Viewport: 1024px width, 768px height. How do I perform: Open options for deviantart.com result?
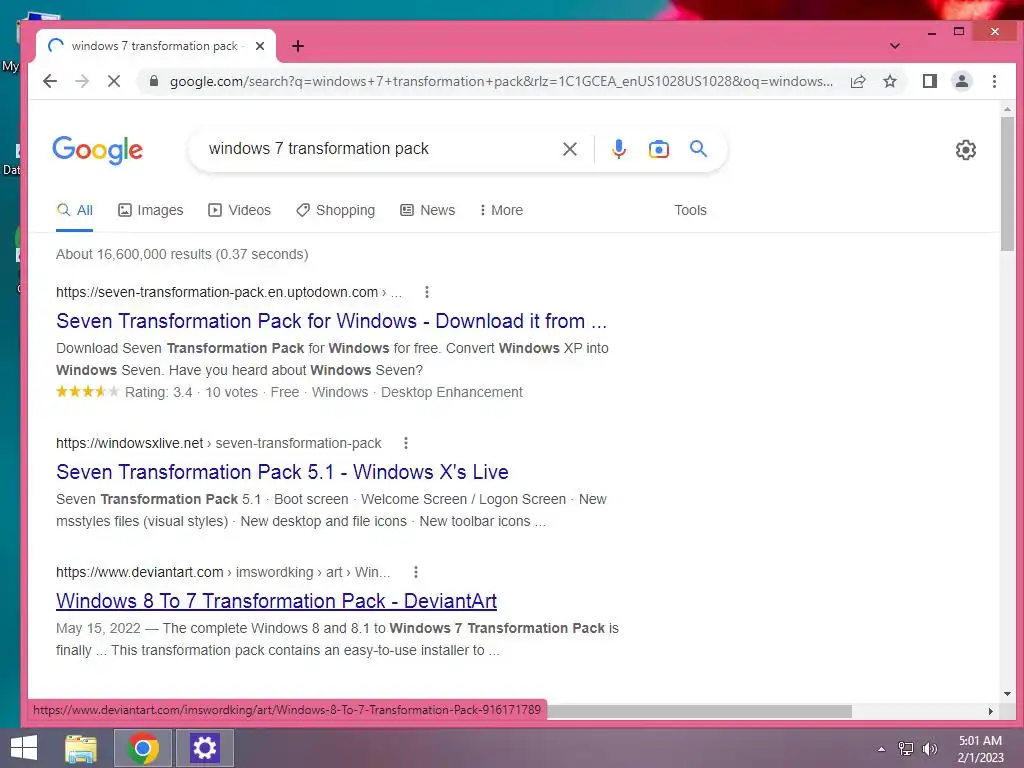pyautogui.click(x=415, y=572)
